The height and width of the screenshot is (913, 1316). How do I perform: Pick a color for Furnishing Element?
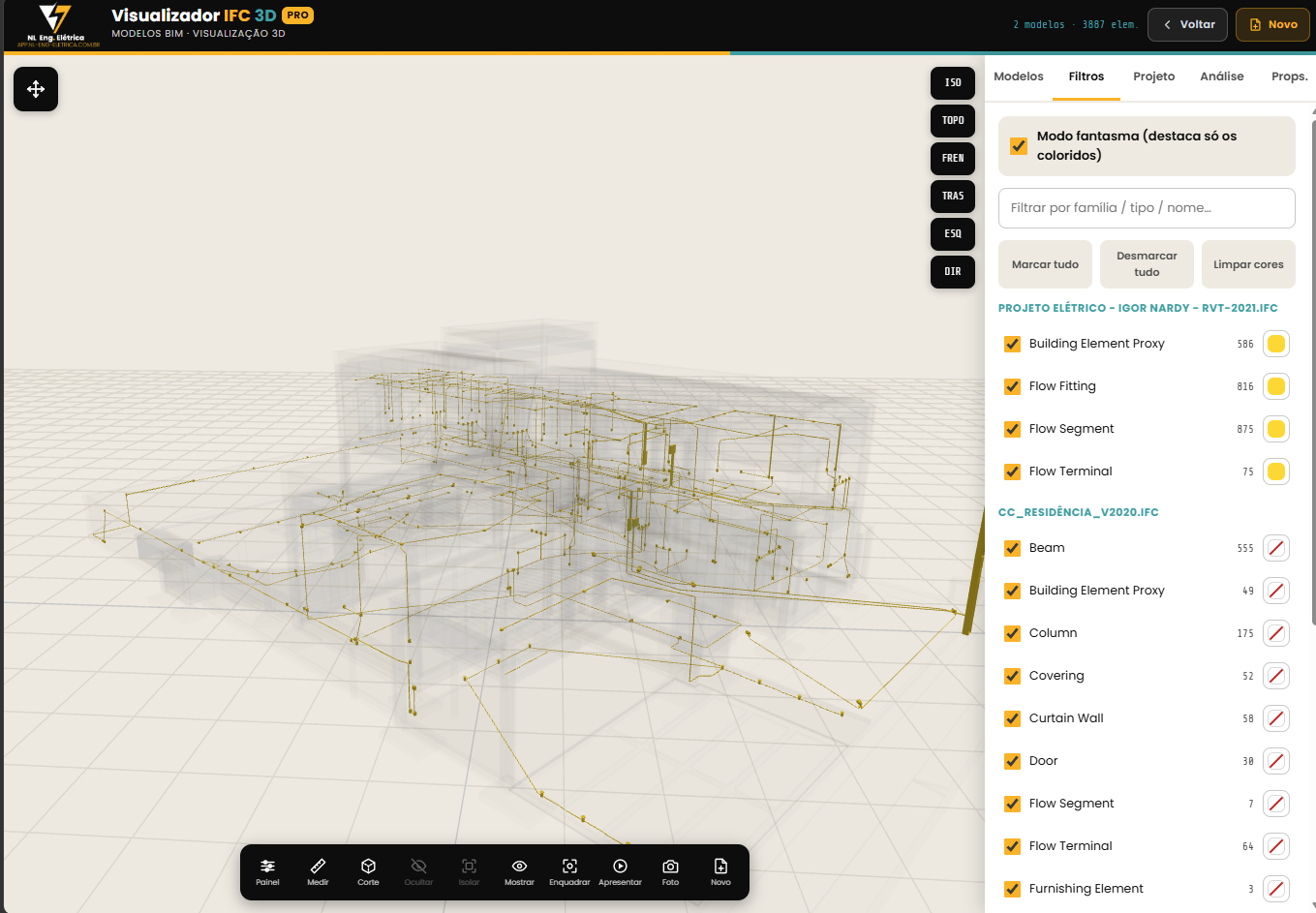coord(1276,889)
